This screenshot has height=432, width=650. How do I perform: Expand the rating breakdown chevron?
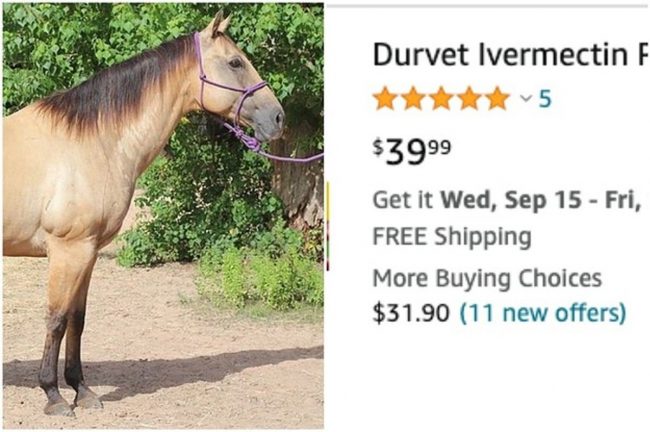pyautogui.click(x=526, y=99)
